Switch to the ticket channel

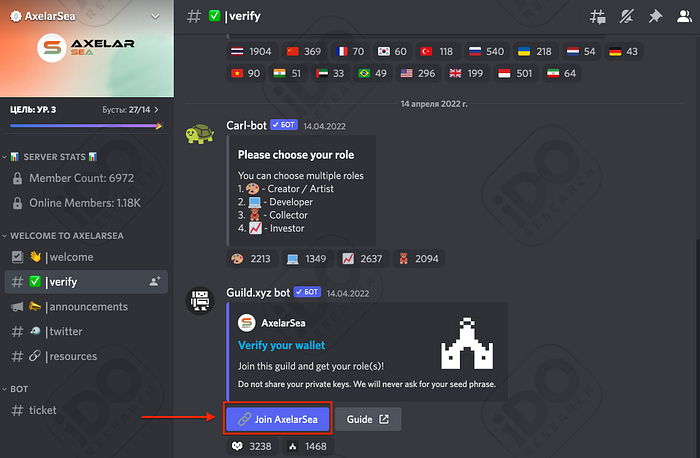86,410
